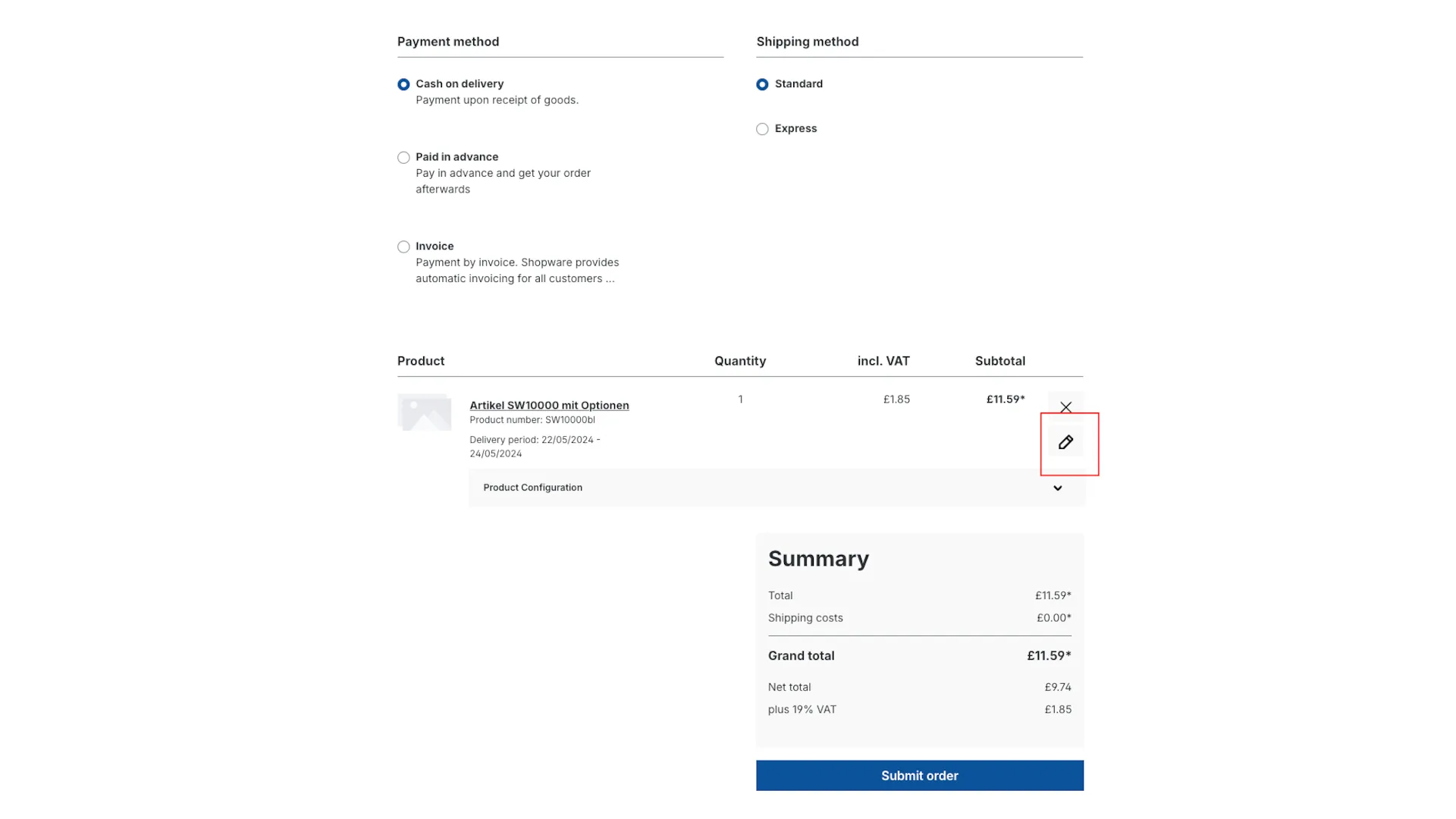The width and height of the screenshot is (1456, 819).
Task: Select Invoice as payment method
Action: pos(403,246)
